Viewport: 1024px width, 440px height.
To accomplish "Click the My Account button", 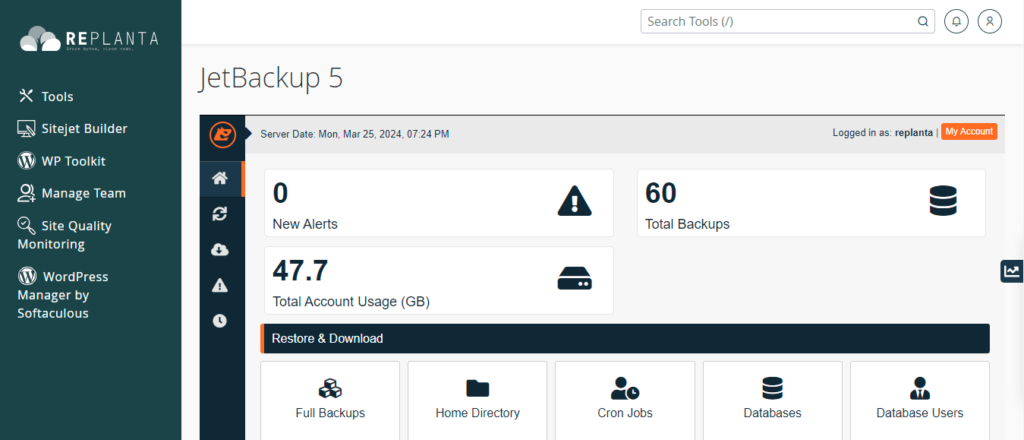I will 969,132.
